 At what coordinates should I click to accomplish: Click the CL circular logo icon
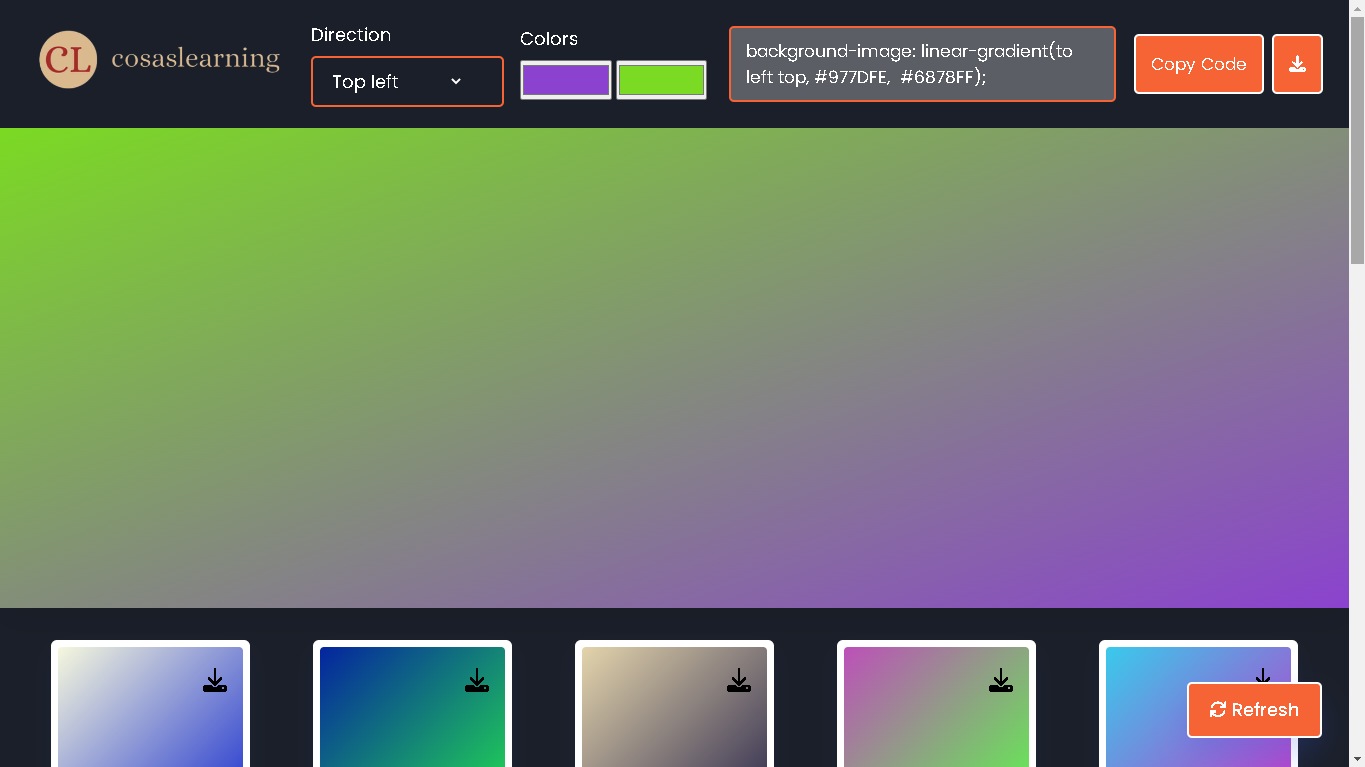tap(68, 59)
